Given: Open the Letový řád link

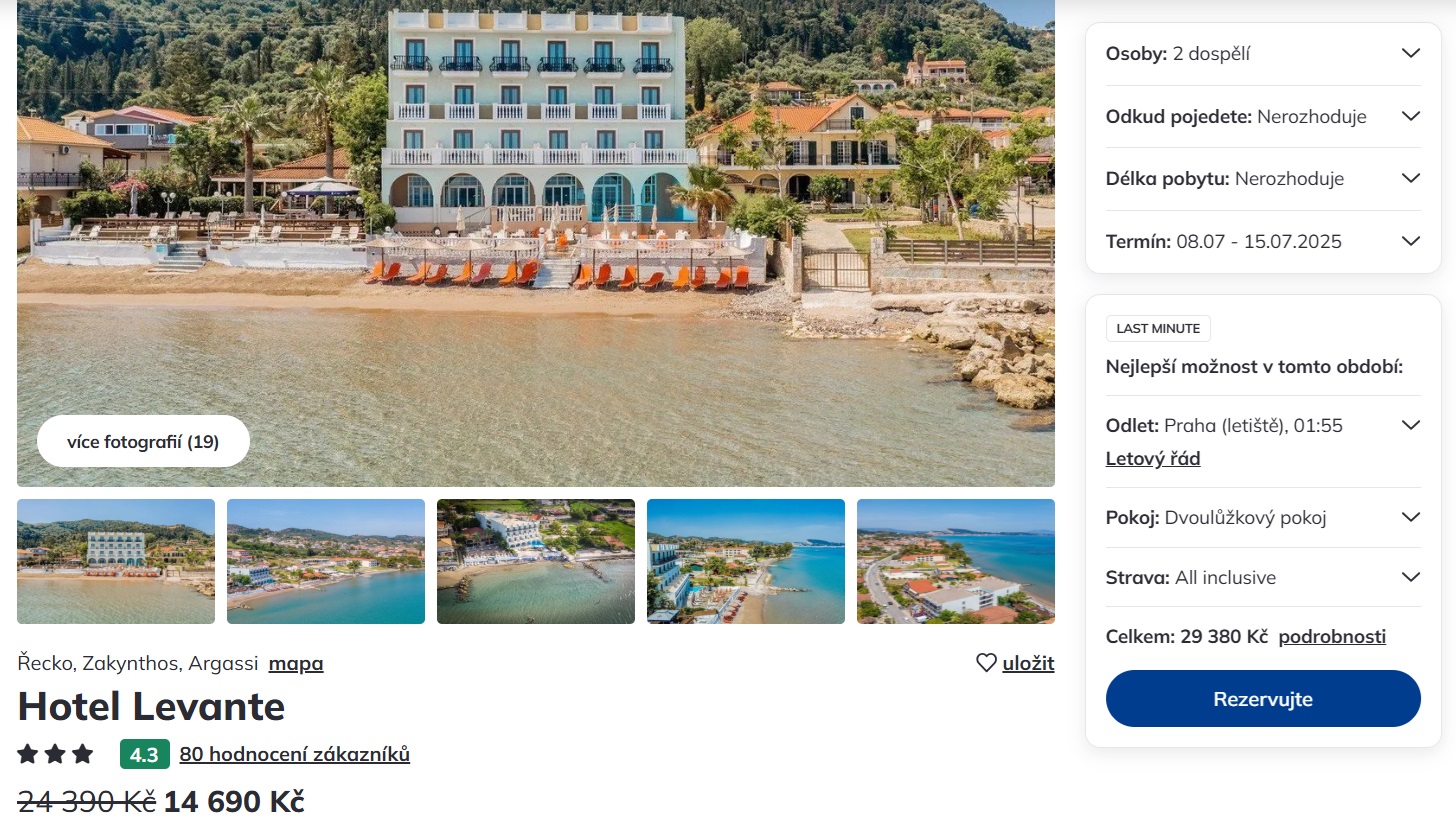Looking at the screenshot, I should (x=1153, y=459).
